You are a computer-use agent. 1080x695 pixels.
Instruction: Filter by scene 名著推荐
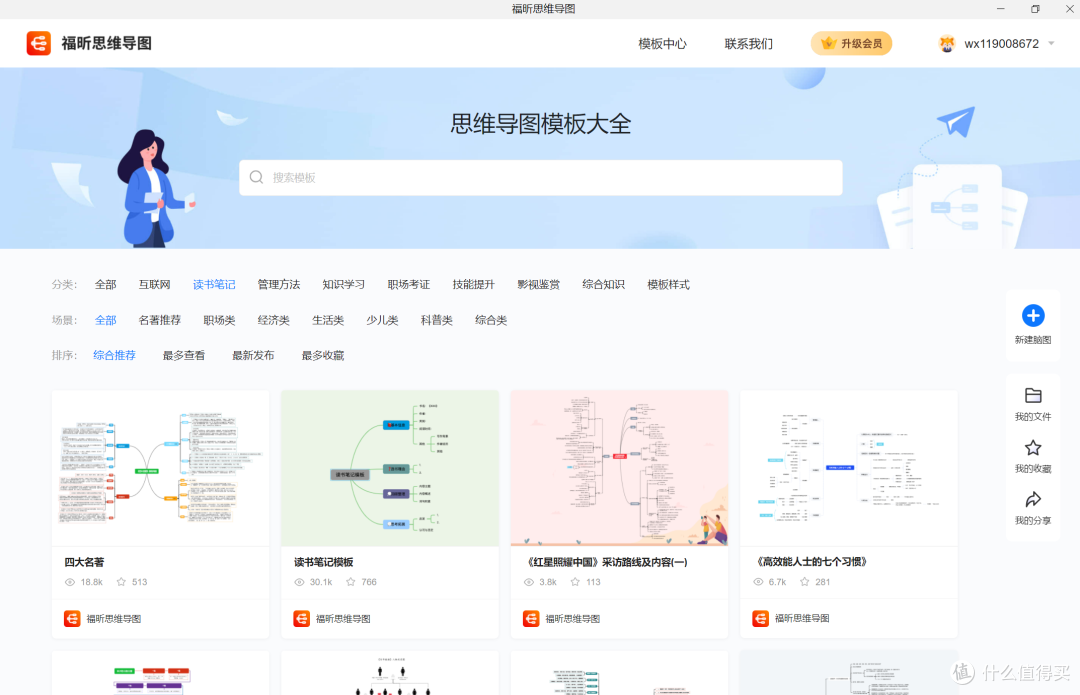point(160,320)
